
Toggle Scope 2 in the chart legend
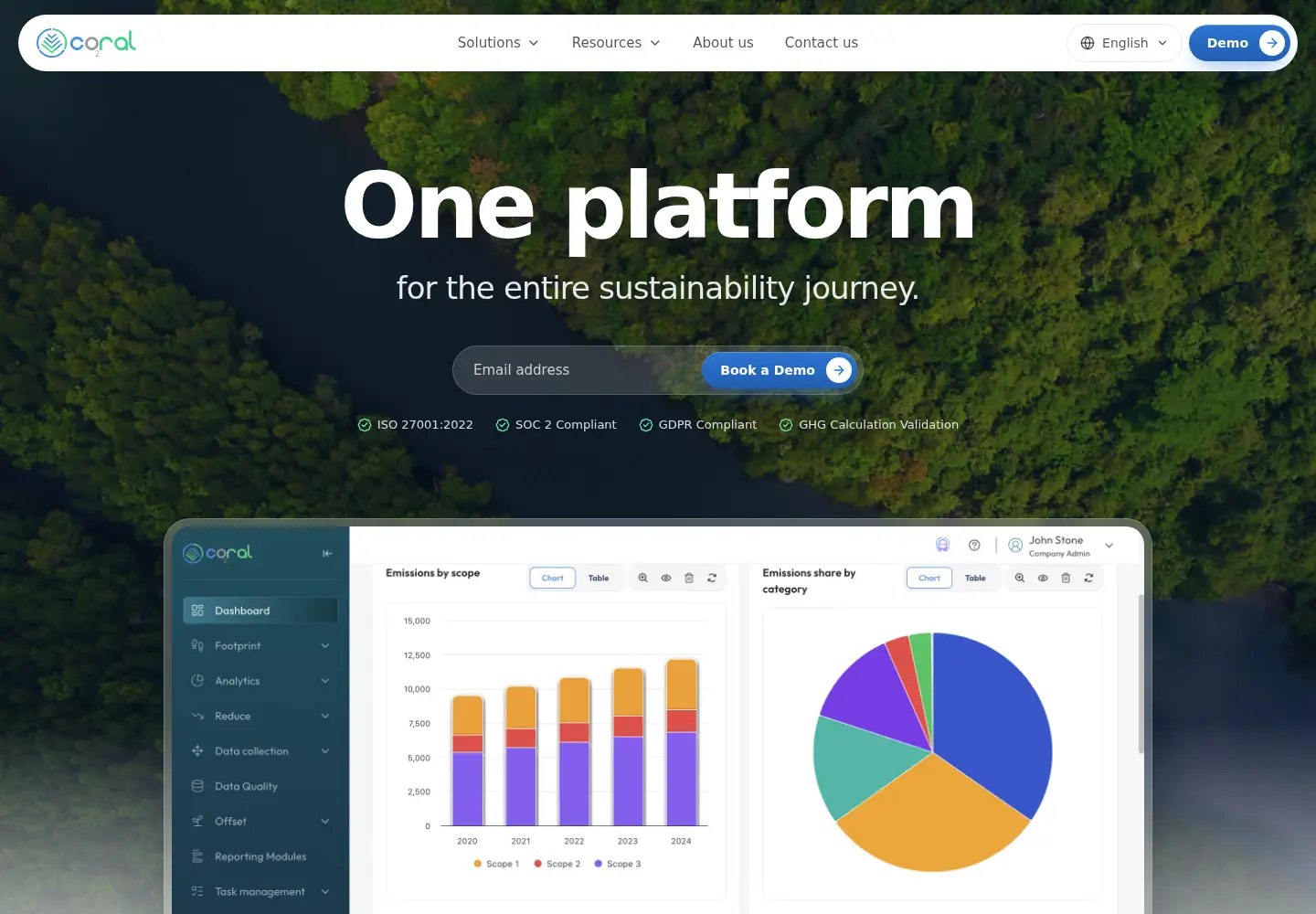tap(557, 864)
